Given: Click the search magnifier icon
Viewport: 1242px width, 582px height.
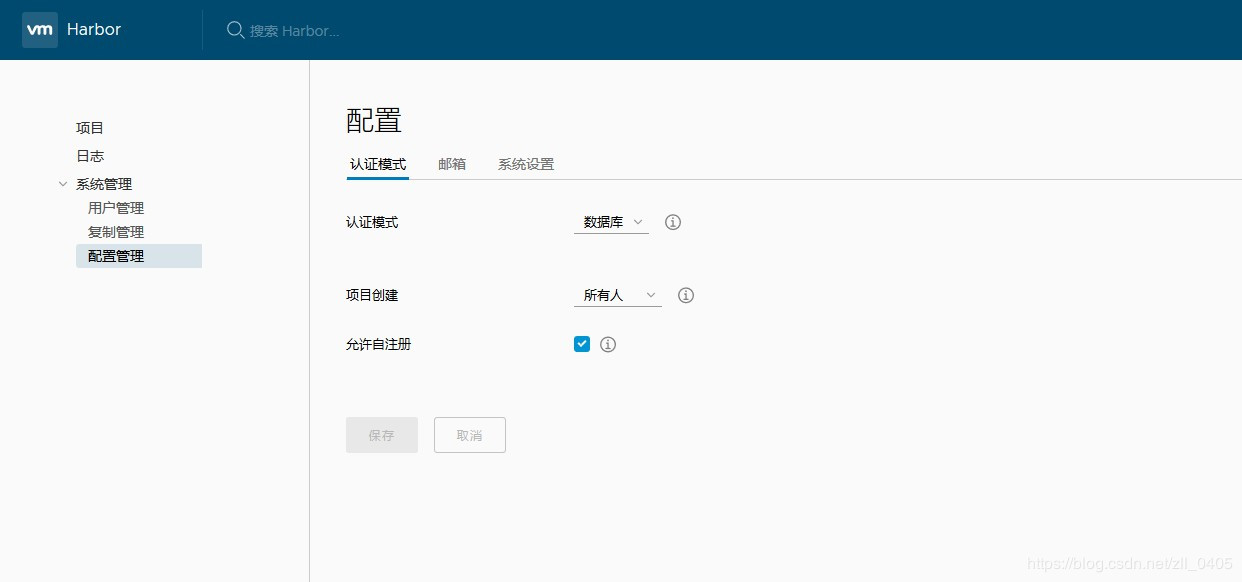Looking at the screenshot, I should coord(235,30).
